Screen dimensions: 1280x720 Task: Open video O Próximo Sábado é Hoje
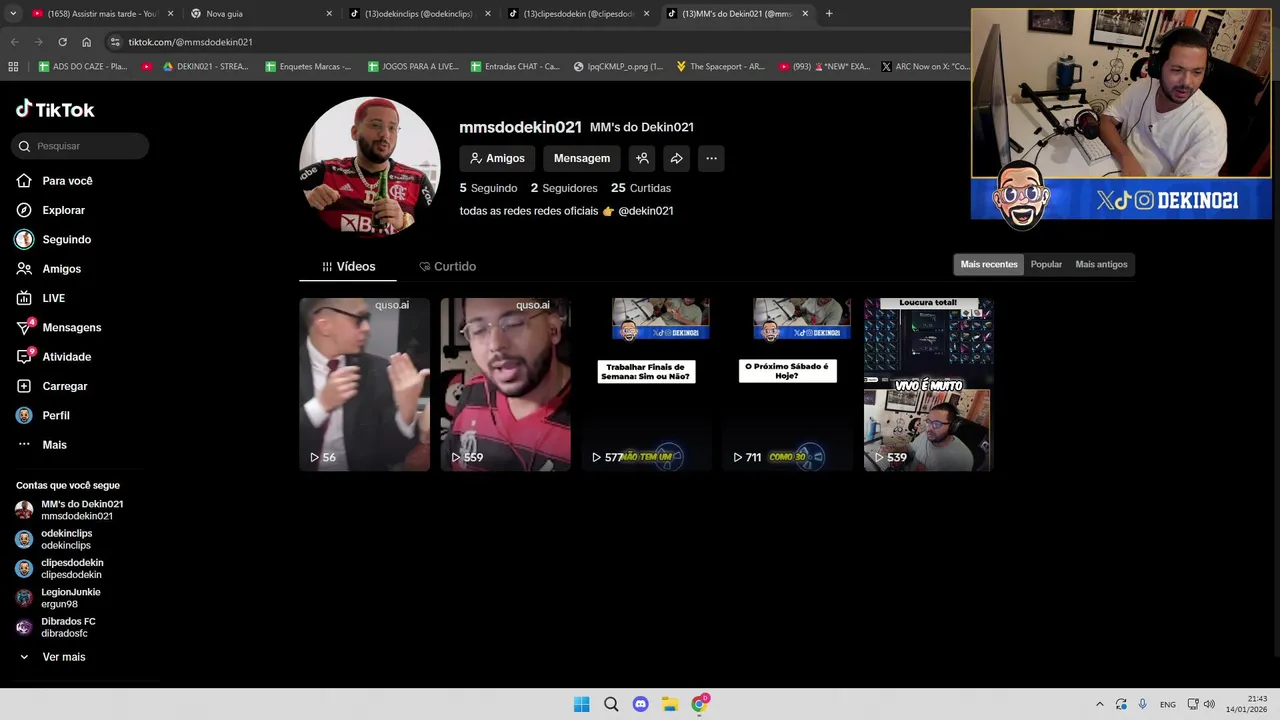pyautogui.click(x=788, y=384)
